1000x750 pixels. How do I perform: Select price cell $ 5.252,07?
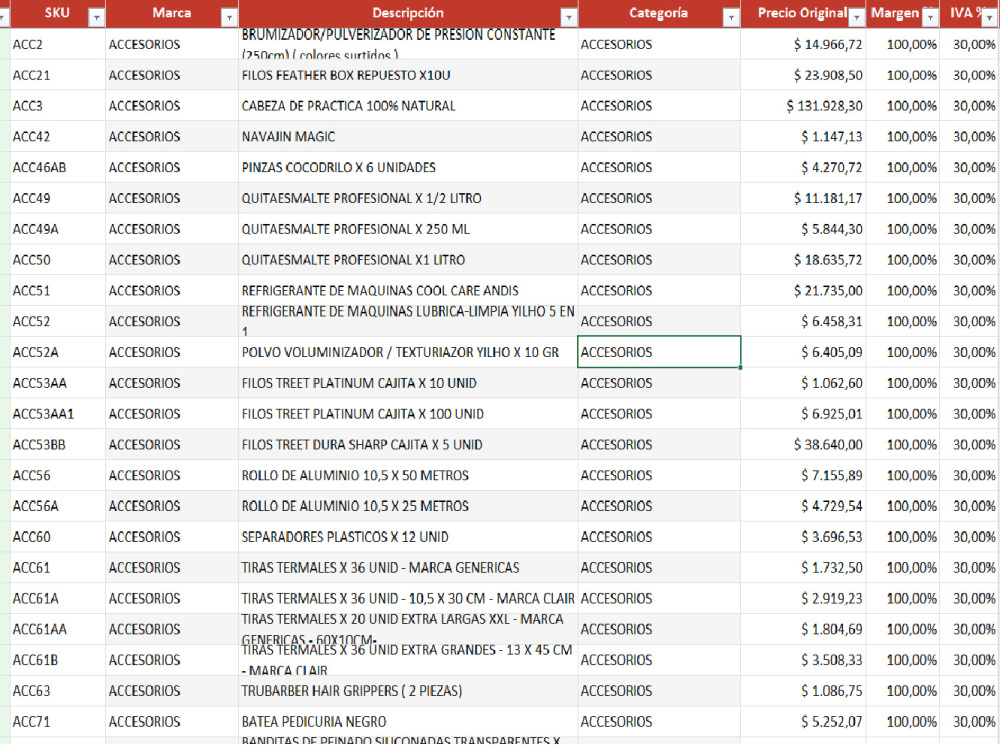(x=802, y=721)
